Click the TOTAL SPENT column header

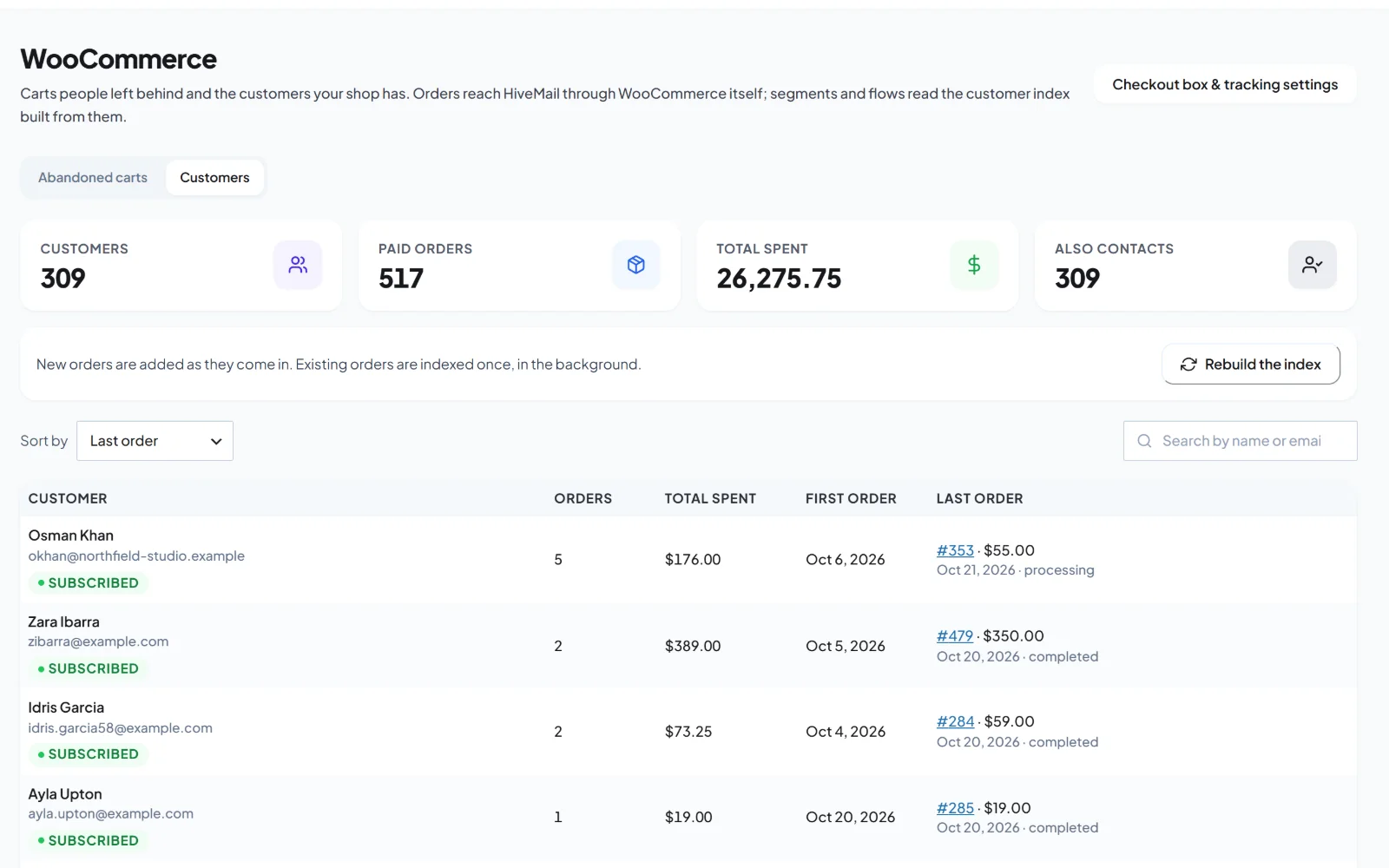(710, 499)
